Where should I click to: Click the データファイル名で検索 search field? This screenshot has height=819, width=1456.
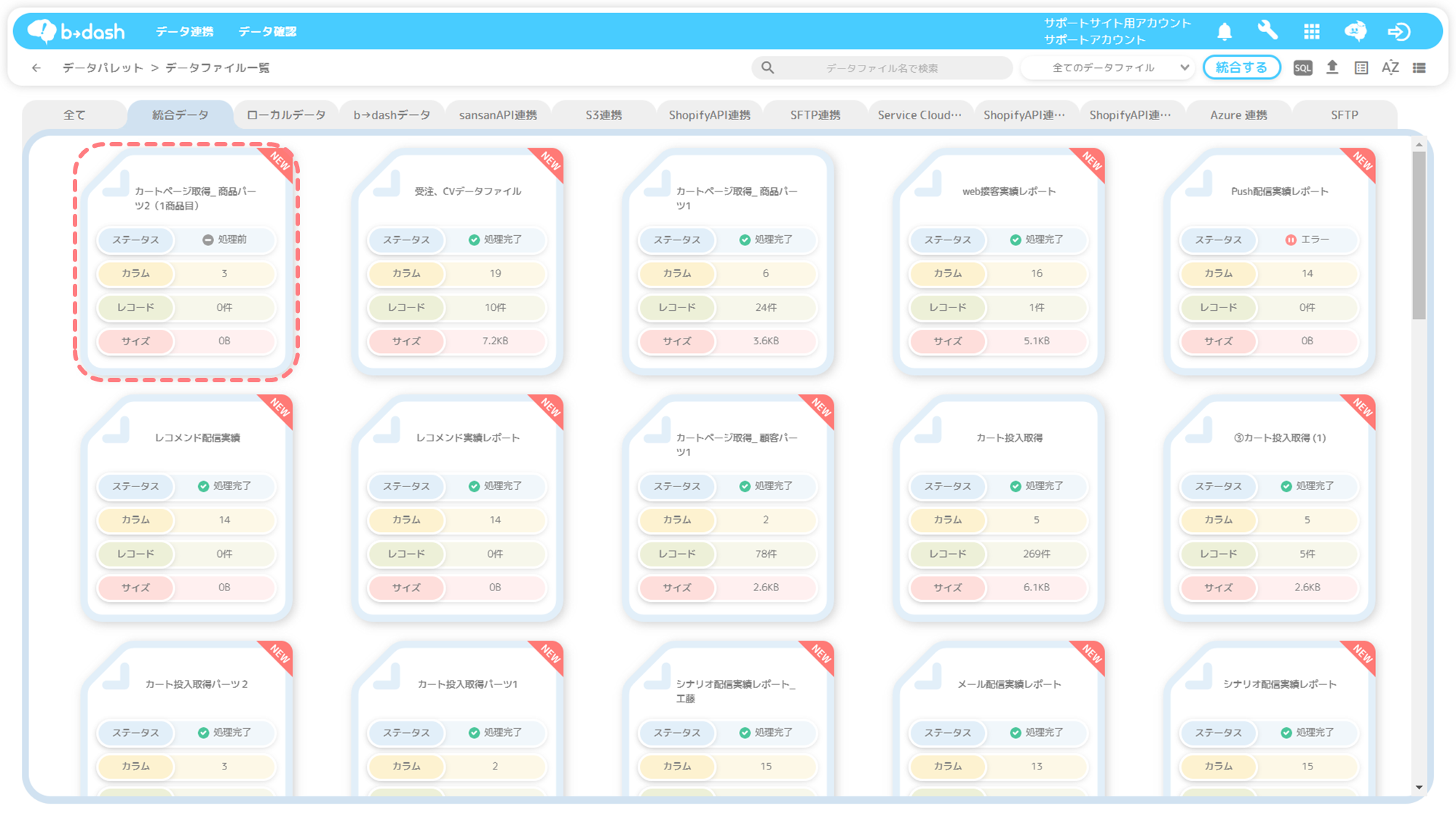click(x=882, y=68)
